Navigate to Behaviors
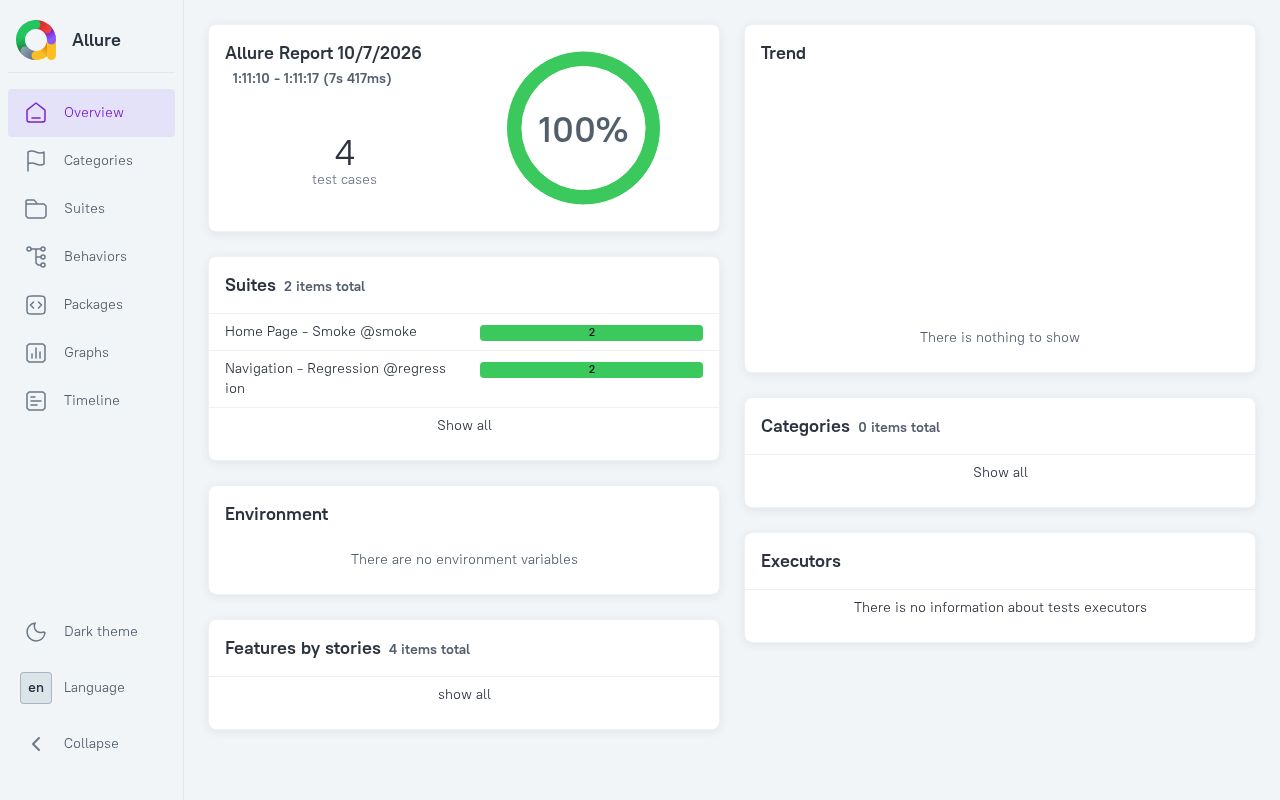1280x800 pixels. [92, 257]
